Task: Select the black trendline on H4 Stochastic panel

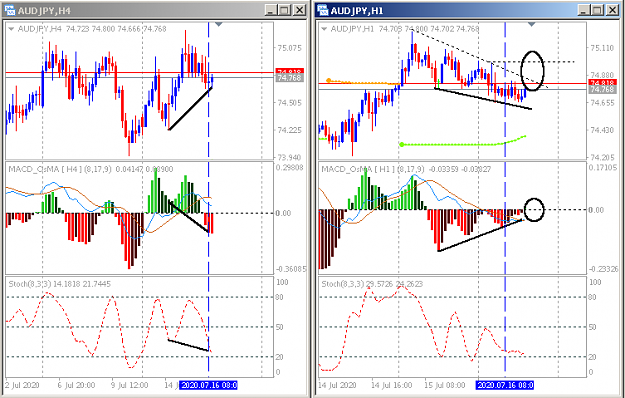Action: coord(188,345)
